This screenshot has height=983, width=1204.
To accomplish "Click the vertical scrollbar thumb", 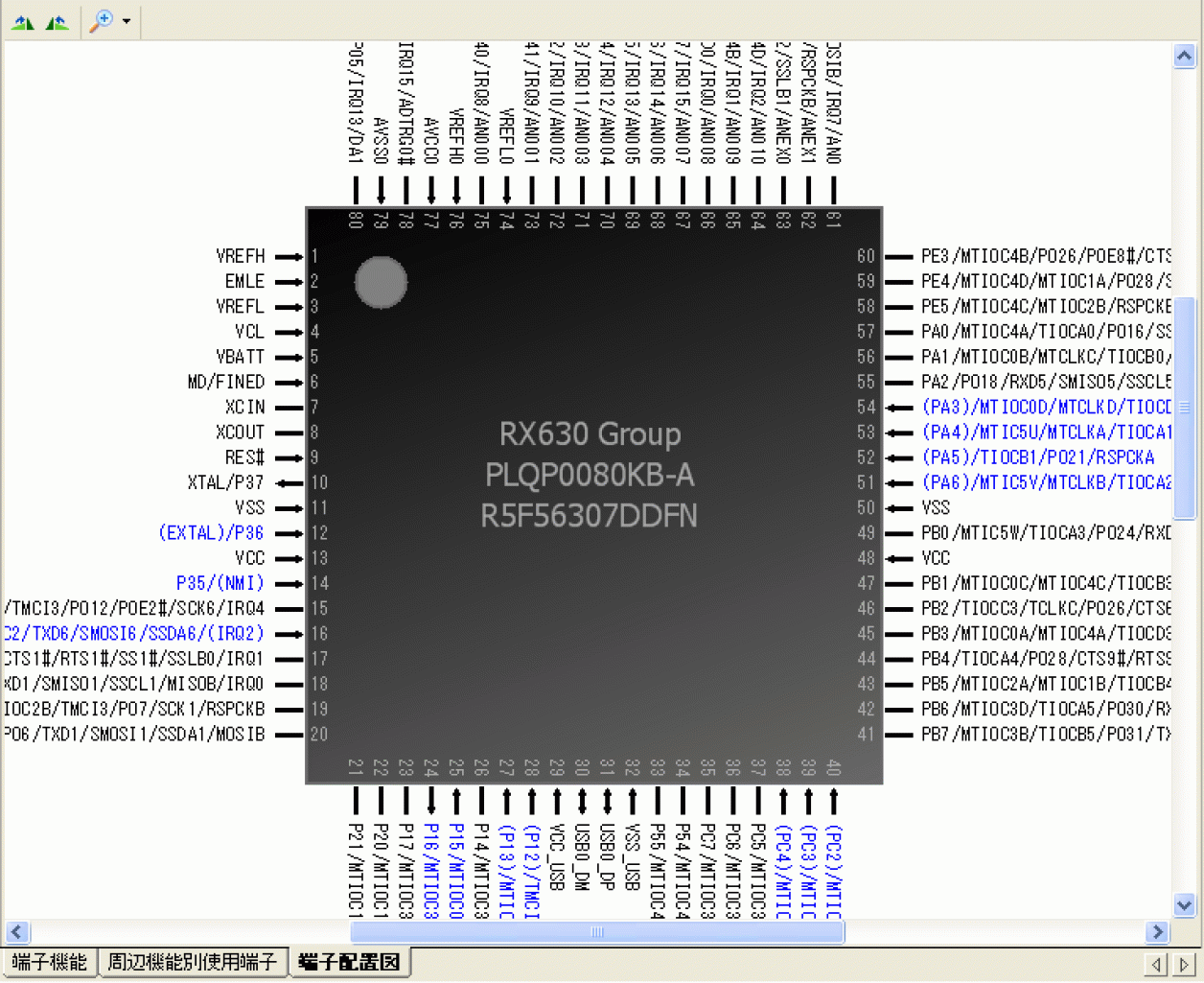I will (1185, 408).
